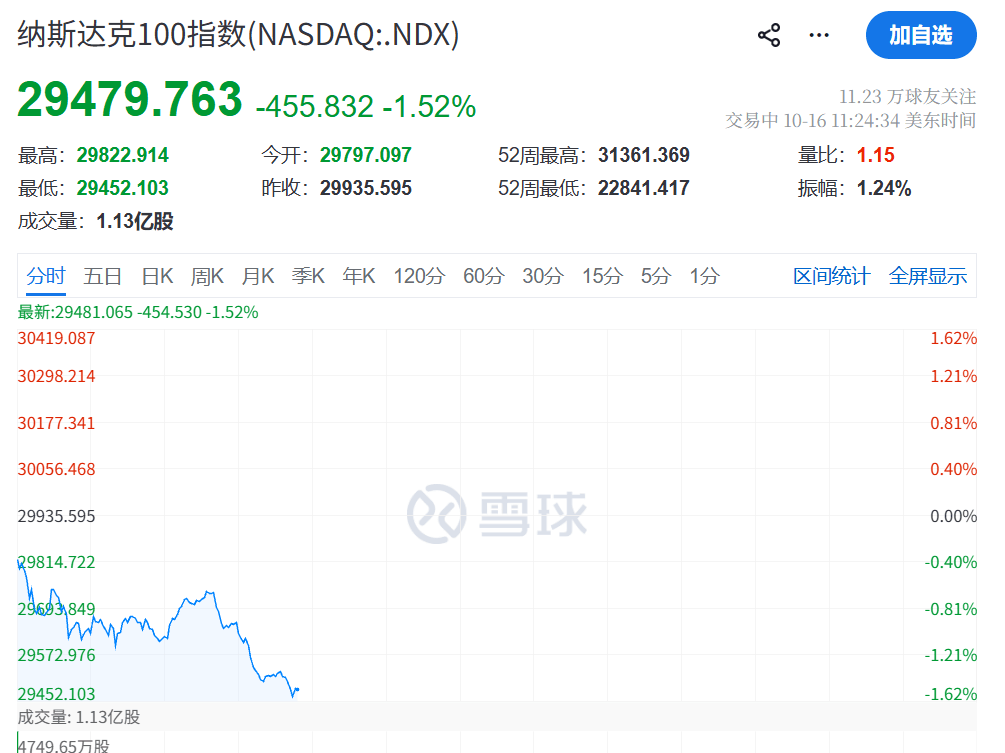Click the -1.21% right axis label

tap(951, 655)
